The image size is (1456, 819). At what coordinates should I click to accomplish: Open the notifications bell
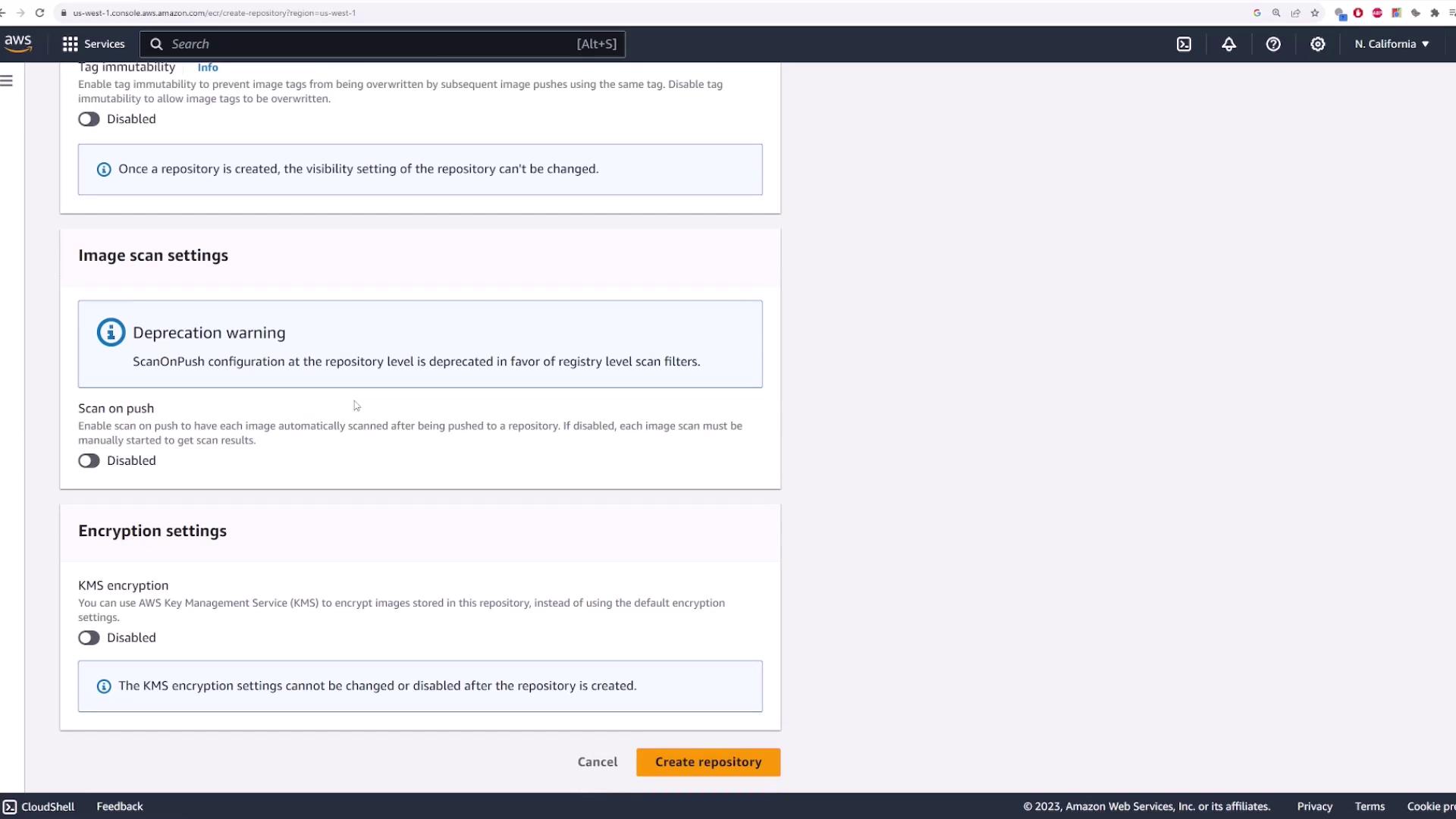pyautogui.click(x=1228, y=44)
